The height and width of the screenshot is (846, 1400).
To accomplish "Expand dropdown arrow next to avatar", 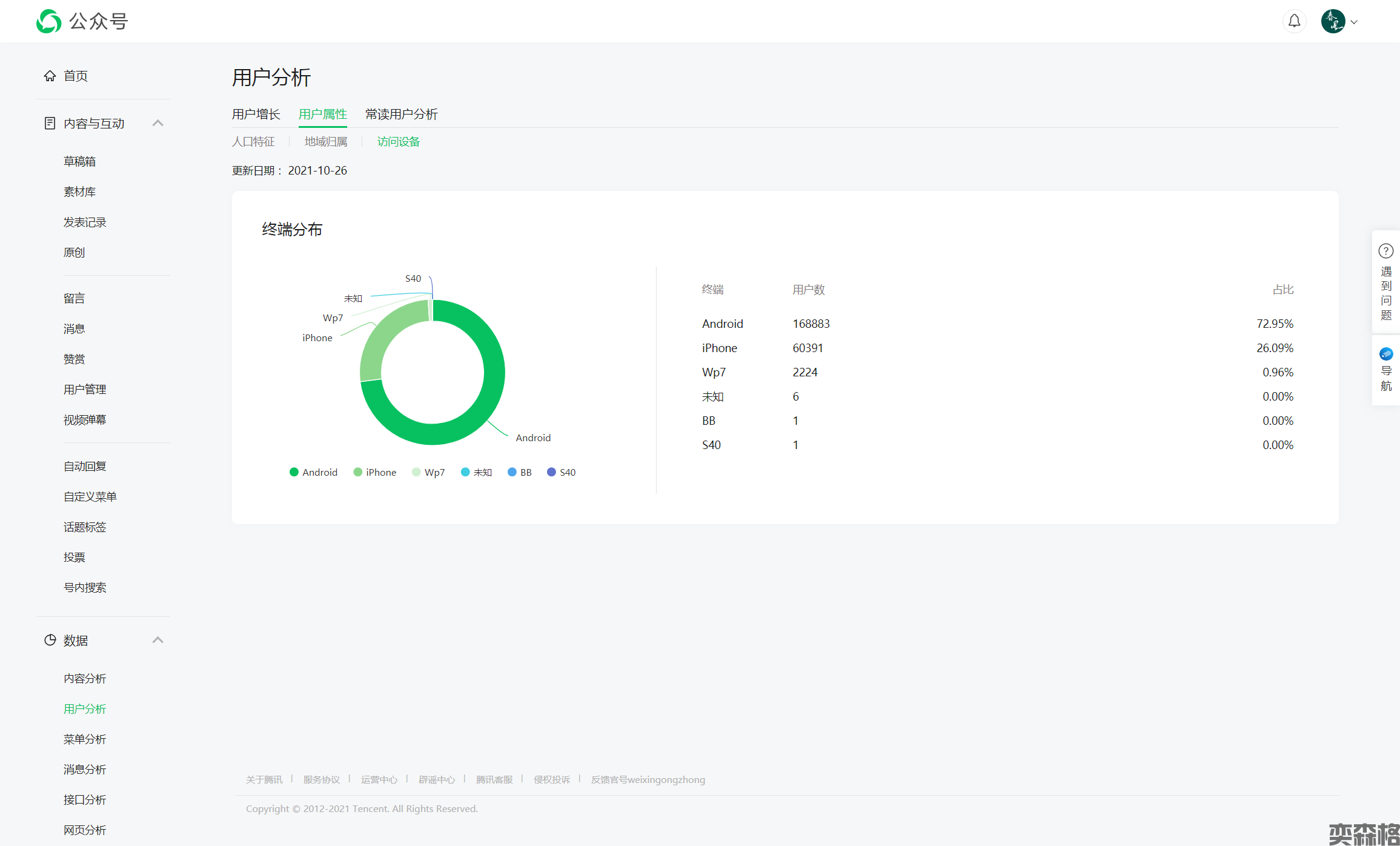I will 1354,22.
